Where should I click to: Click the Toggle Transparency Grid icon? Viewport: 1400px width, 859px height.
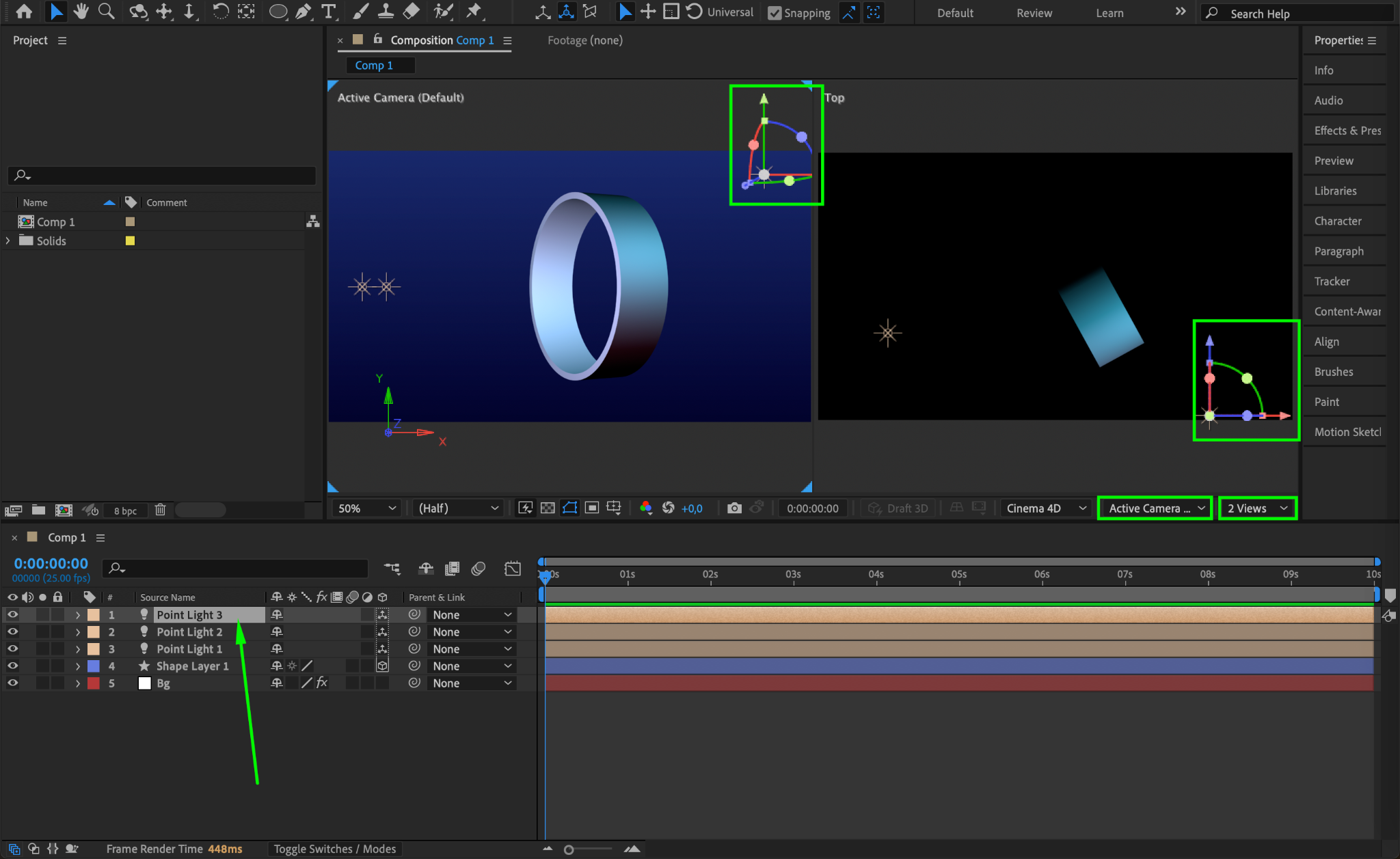tap(548, 508)
